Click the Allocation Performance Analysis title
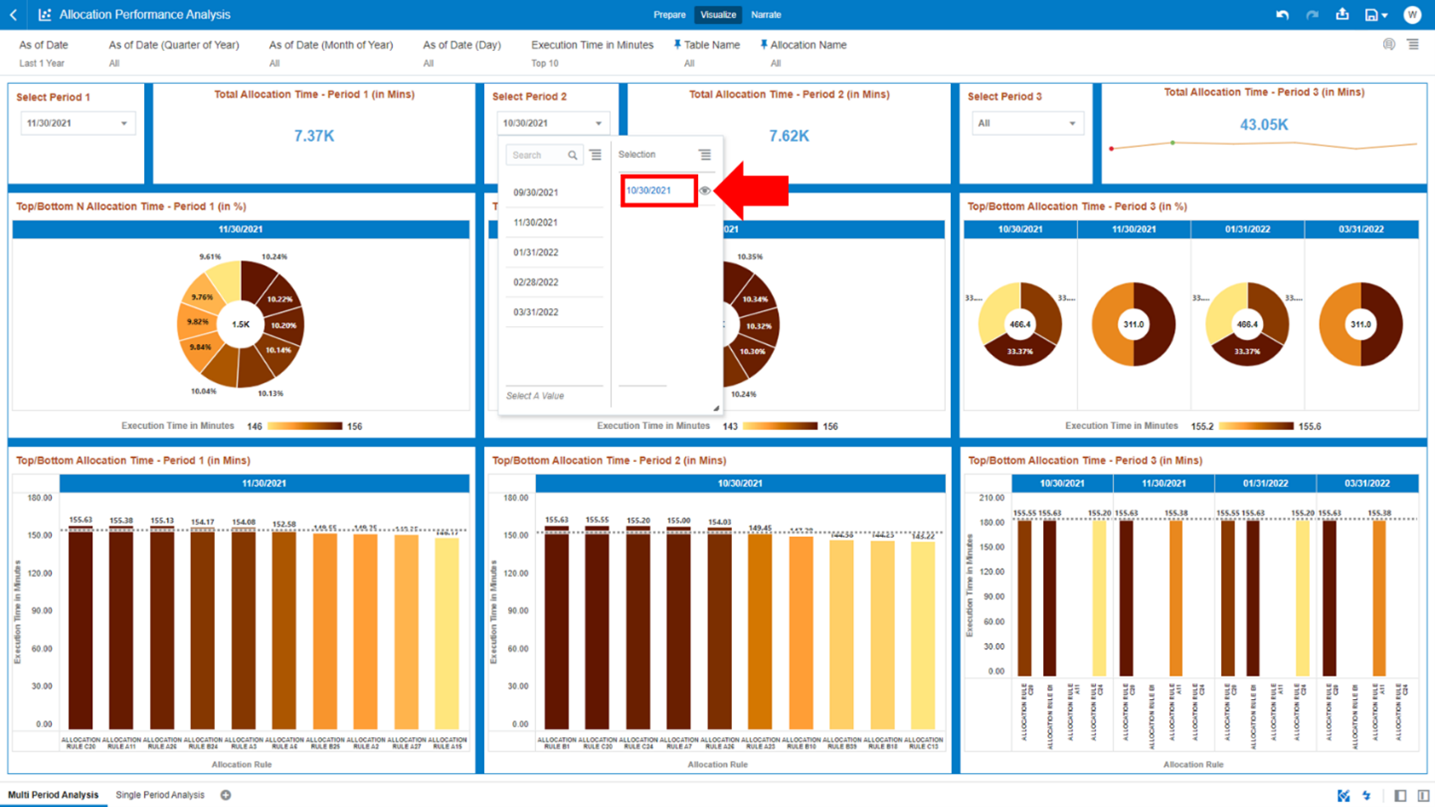 point(145,15)
